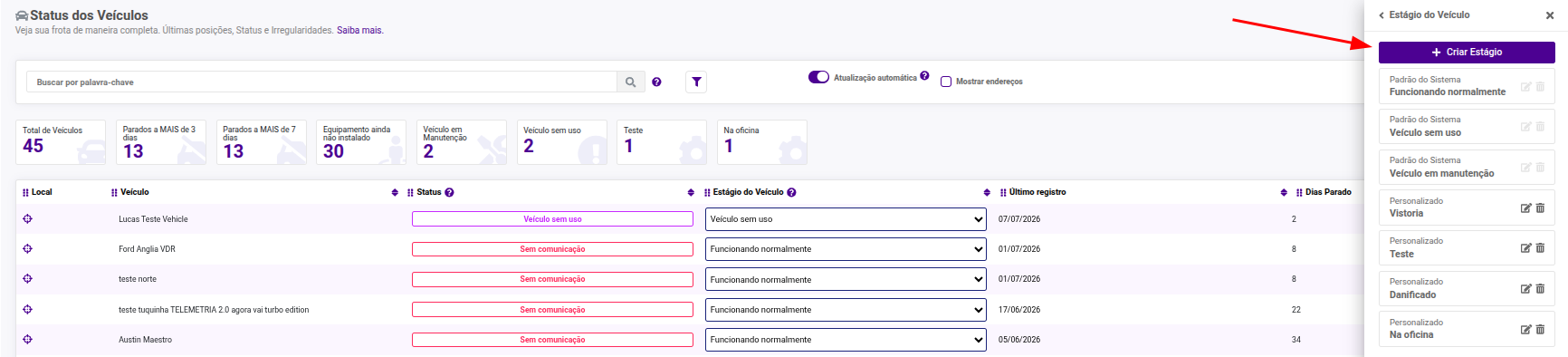Image resolution: width=1568 pixels, height=357 pixels.
Task: Edit the Teste stage
Action: tap(1525, 247)
